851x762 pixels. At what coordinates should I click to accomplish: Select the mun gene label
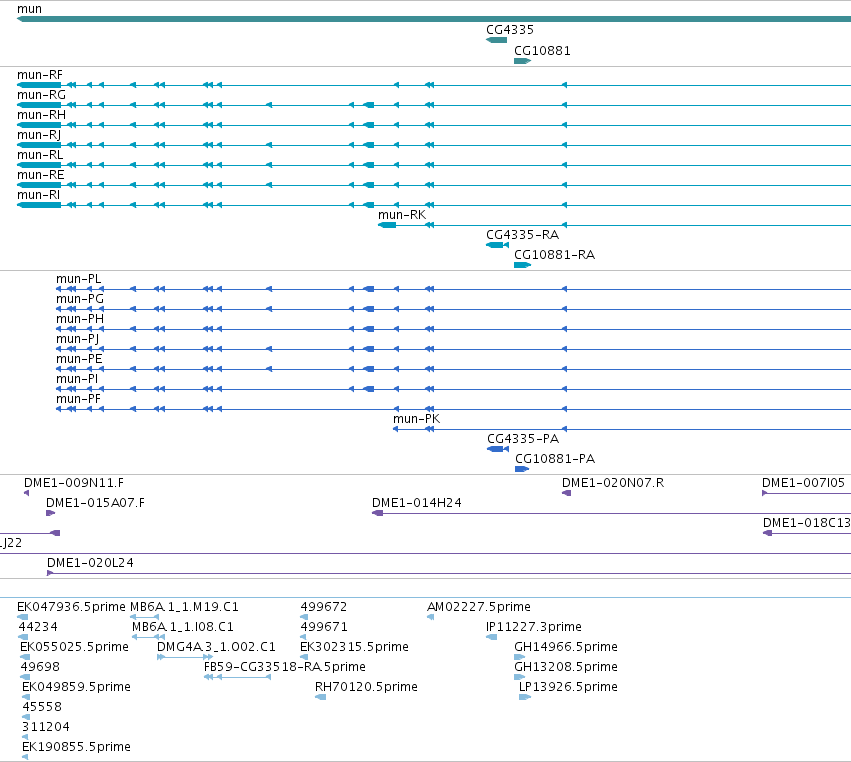click(29, 9)
